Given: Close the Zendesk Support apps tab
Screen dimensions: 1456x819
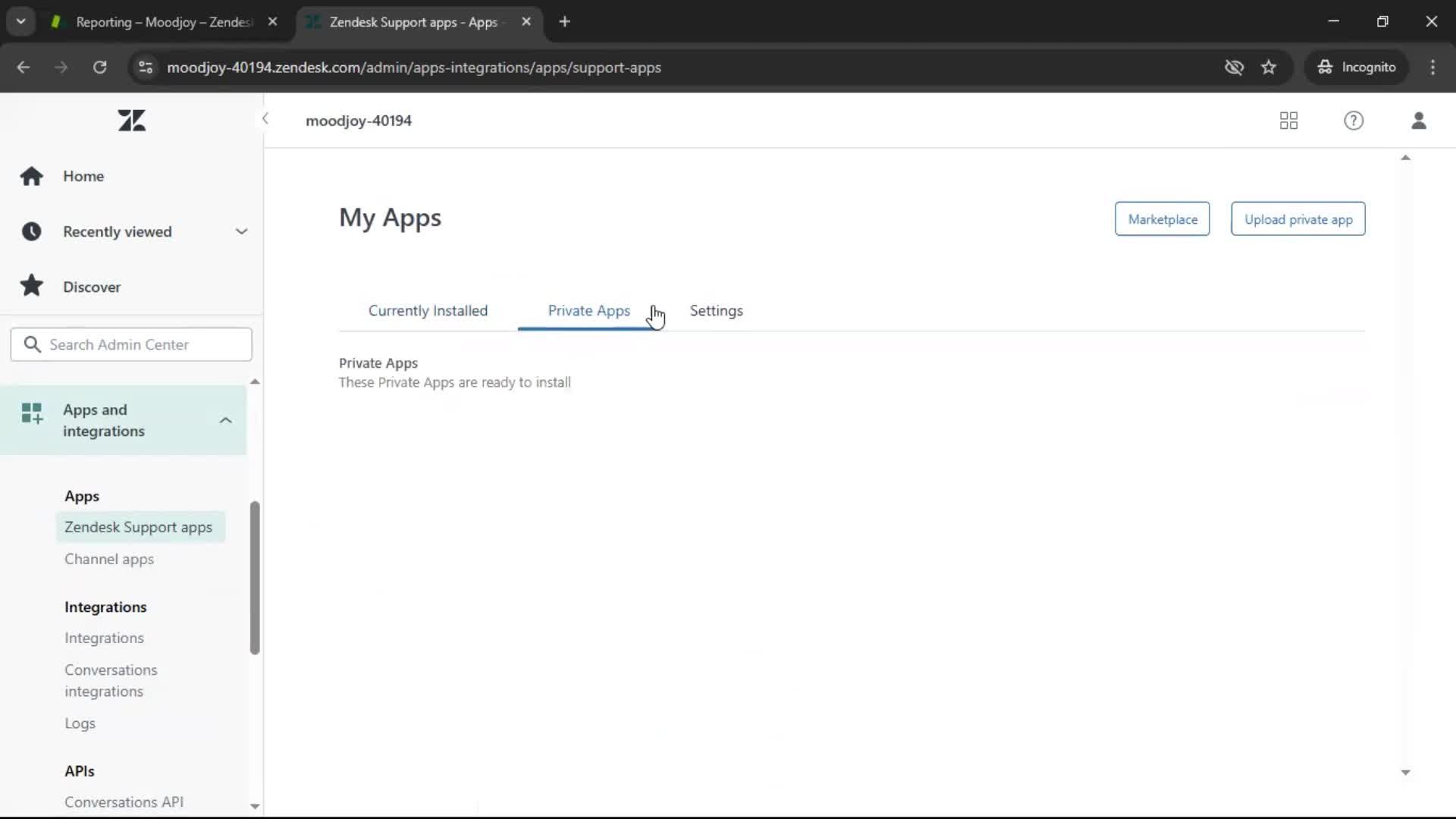Looking at the screenshot, I should point(526,22).
